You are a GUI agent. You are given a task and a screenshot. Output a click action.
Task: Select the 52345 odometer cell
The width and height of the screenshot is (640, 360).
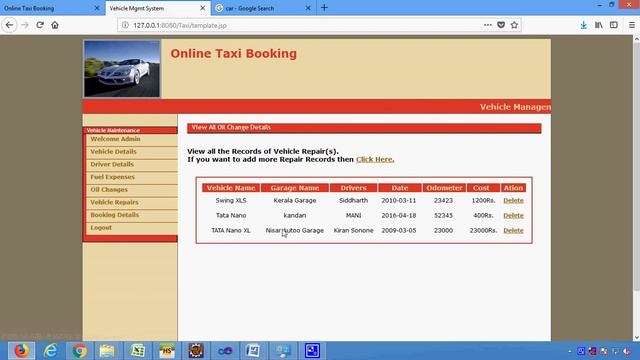[x=443, y=215]
